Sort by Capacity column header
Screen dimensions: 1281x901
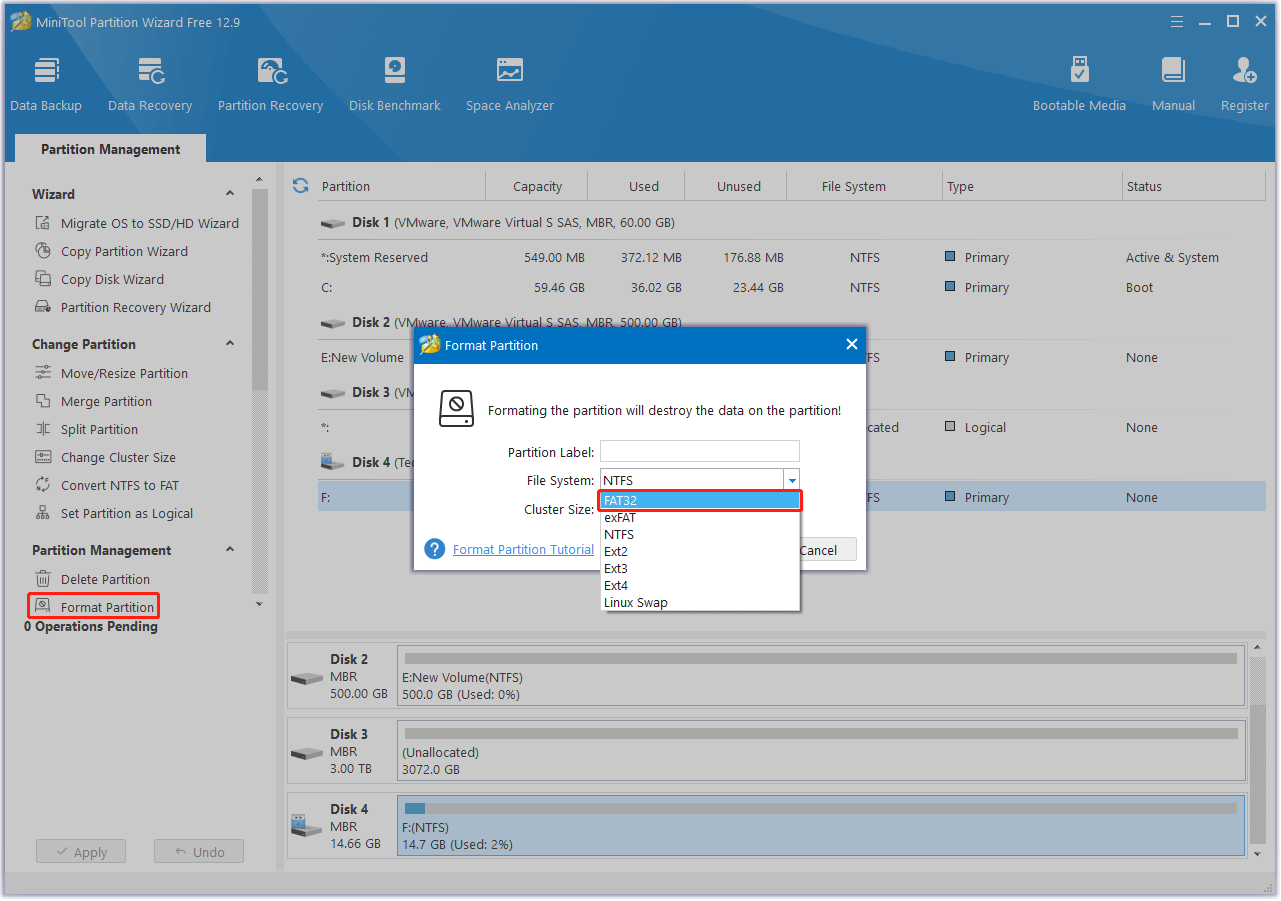(537, 186)
